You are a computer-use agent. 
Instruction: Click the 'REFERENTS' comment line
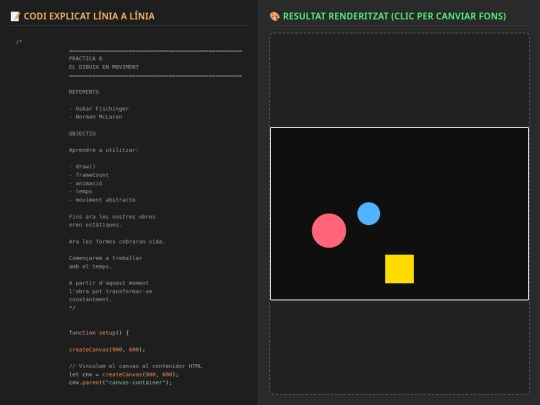click(x=84, y=92)
